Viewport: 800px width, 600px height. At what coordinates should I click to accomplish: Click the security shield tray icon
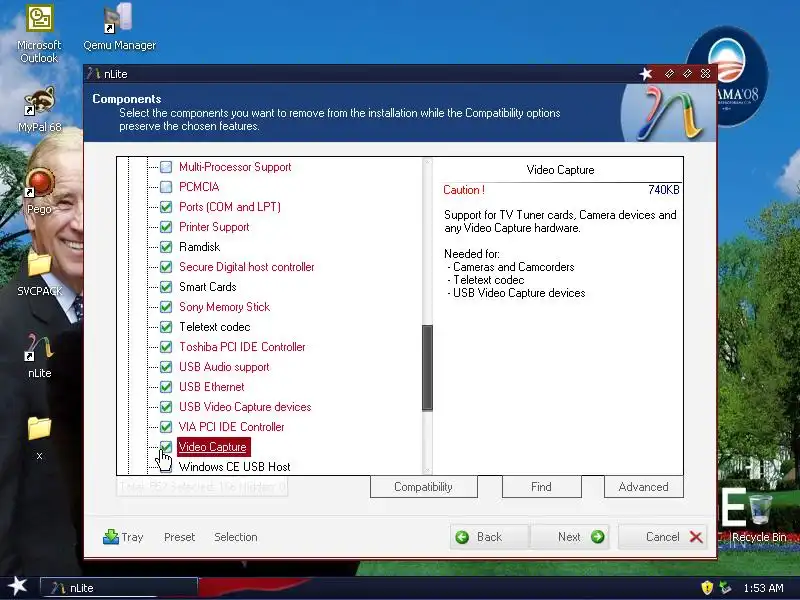click(707, 588)
